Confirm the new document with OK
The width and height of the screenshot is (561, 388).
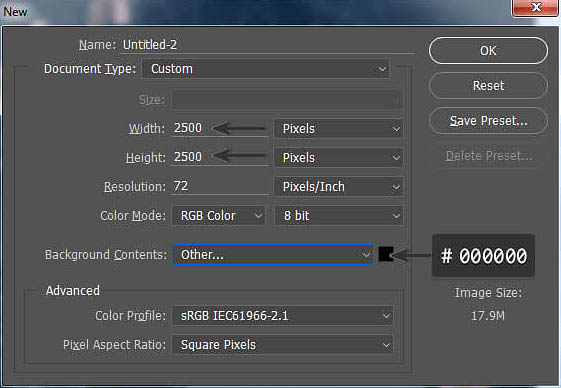coord(488,51)
